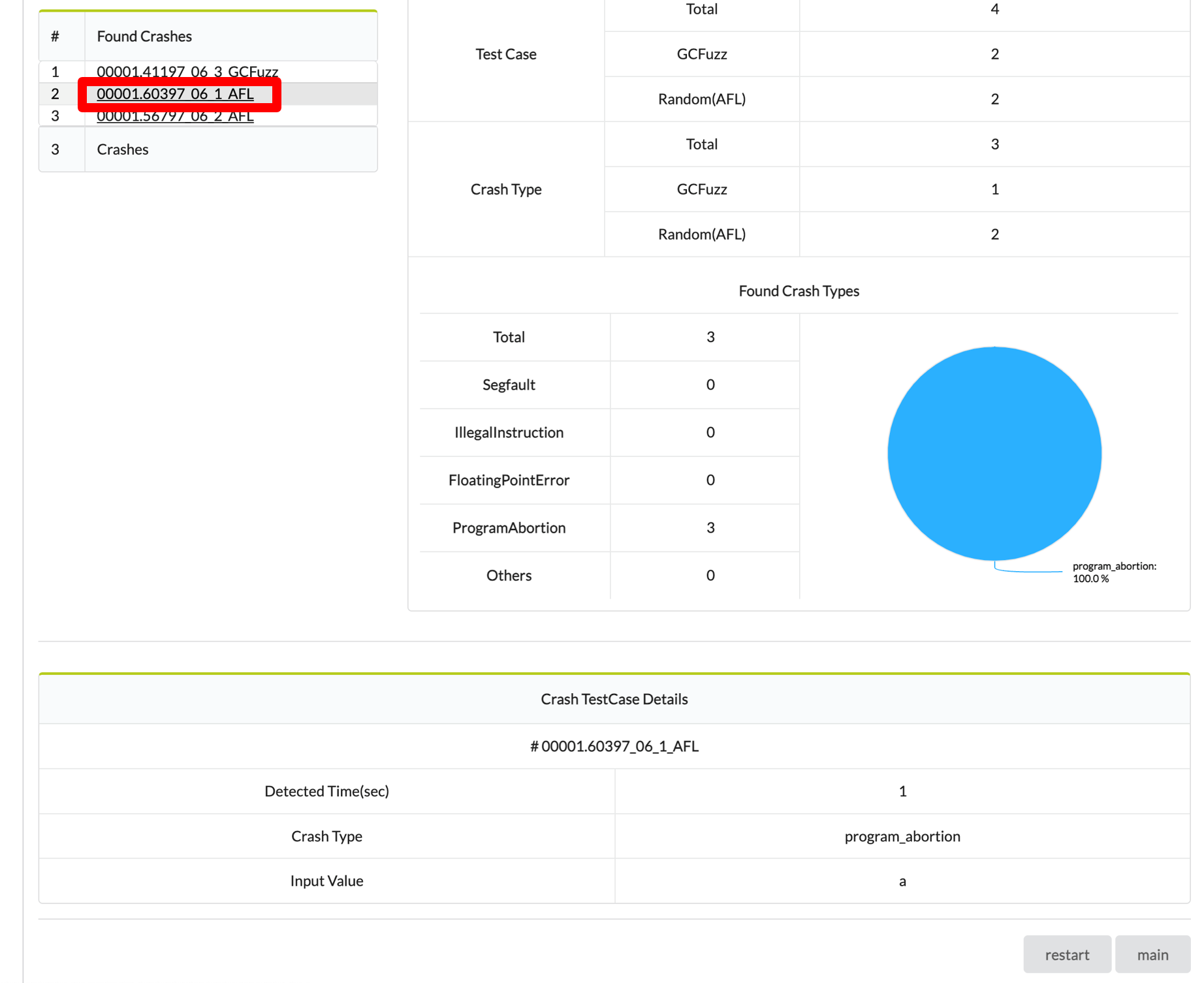Screen dimensions: 1204x983
Task: Select the Segfault row label
Action: click(x=509, y=384)
